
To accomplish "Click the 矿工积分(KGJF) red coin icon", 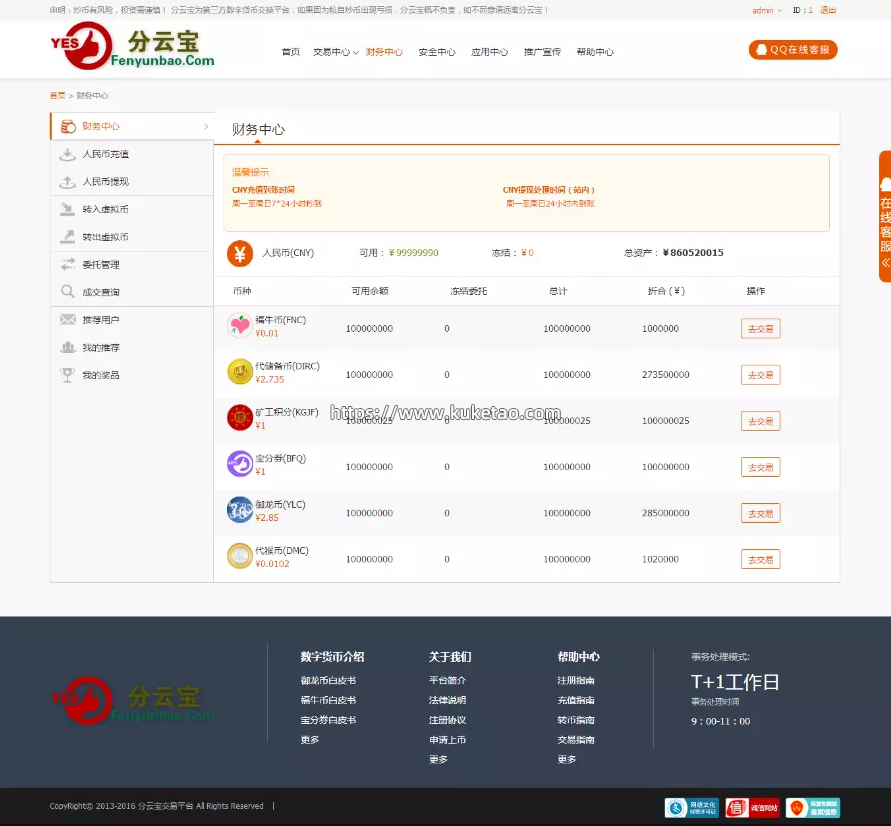I will (x=240, y=418).
